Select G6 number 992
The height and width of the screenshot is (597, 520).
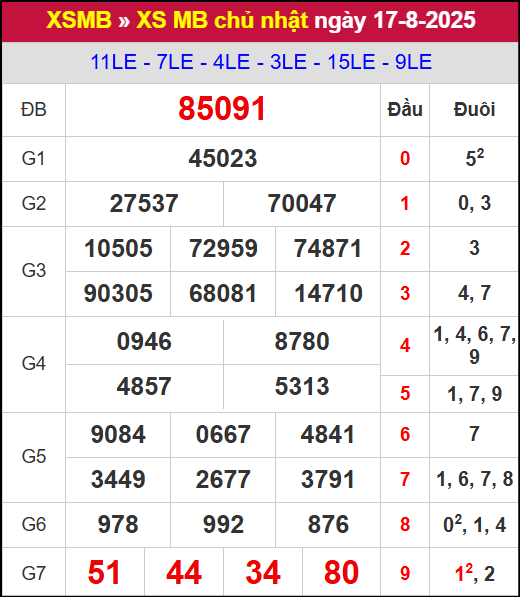pos(223,525)
